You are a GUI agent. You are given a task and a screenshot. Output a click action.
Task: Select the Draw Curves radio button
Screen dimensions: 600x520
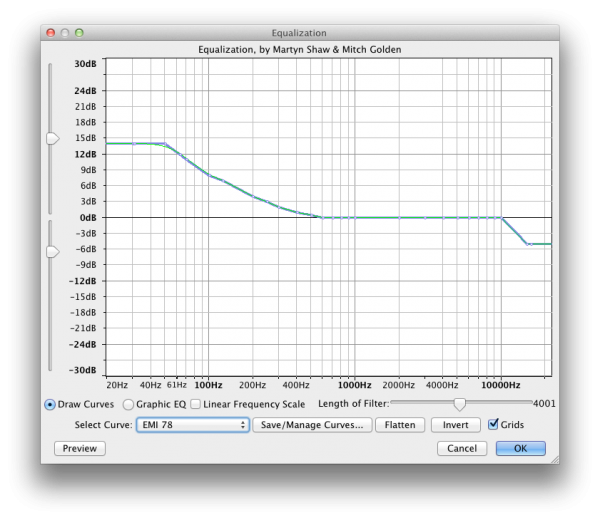pos(50,404)
